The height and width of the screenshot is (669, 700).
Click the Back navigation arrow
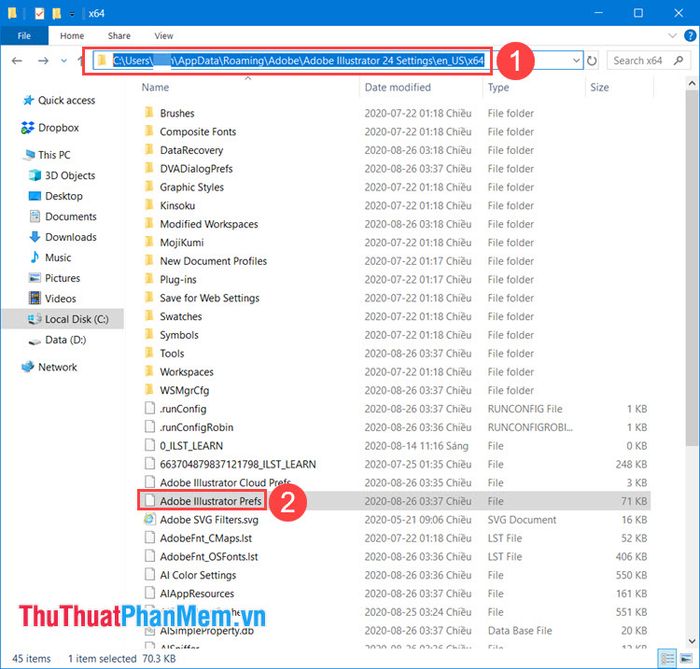(x=17, y=60)
